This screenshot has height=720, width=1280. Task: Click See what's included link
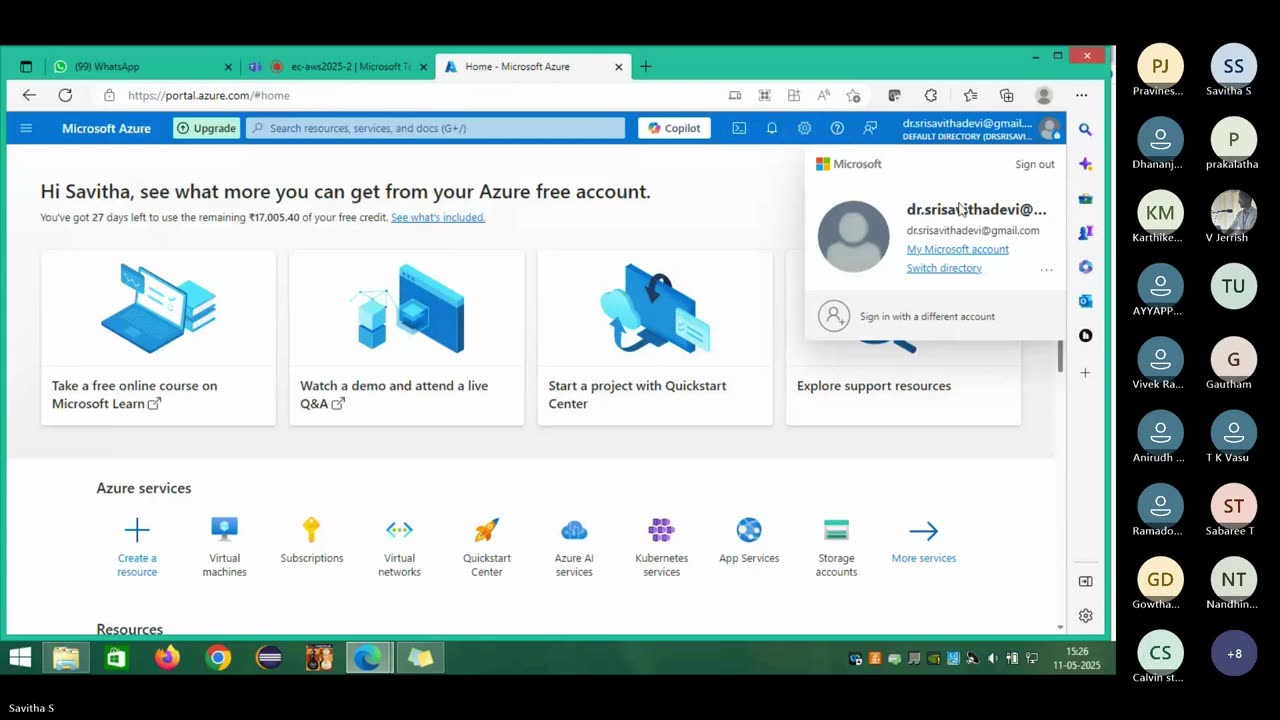tap(438, 217)
